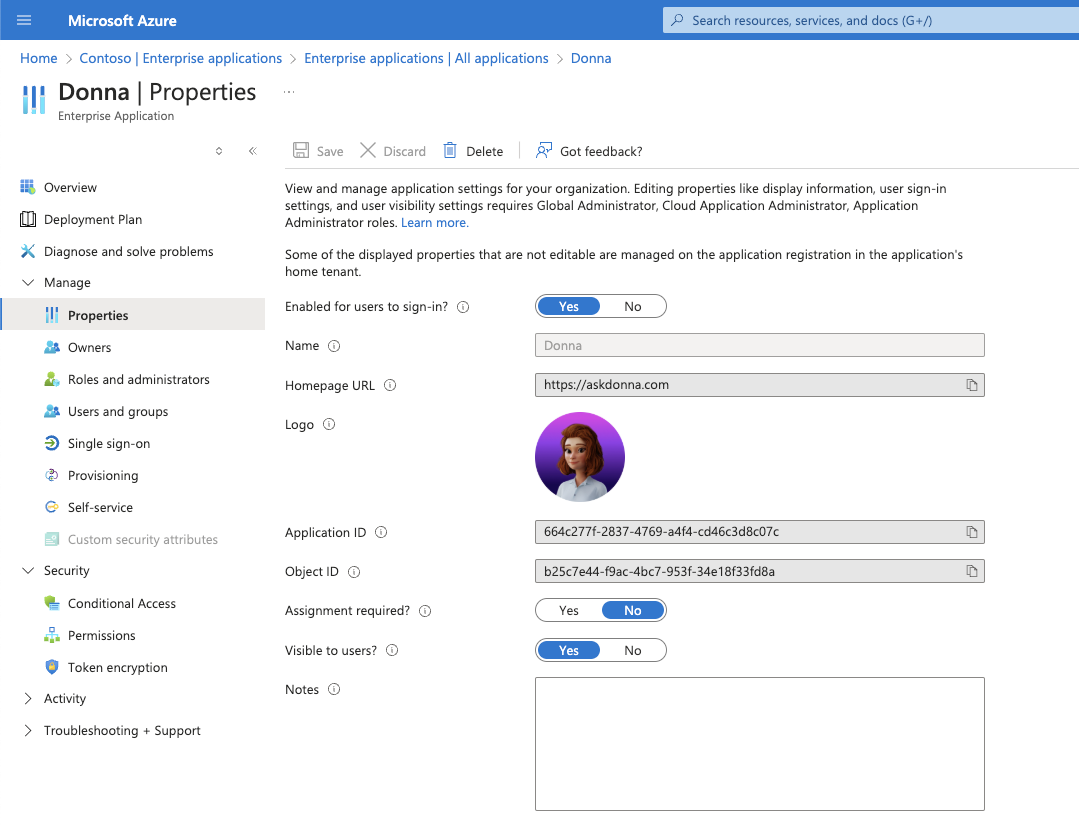Screen dimensions: 1079x826
Task: Set Assignment required to Yes
Action: click(x=569, y=611)
